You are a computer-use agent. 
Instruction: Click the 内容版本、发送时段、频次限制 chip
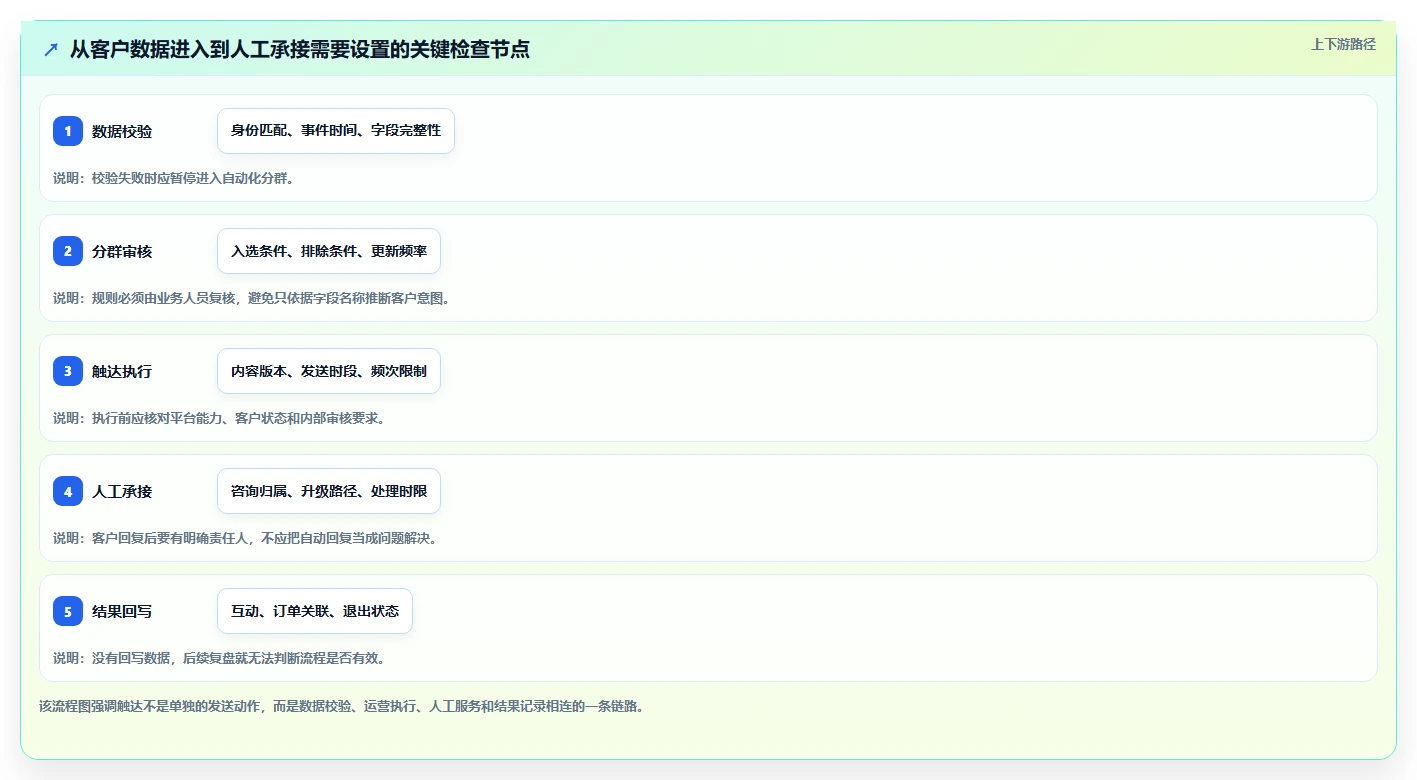329,371
